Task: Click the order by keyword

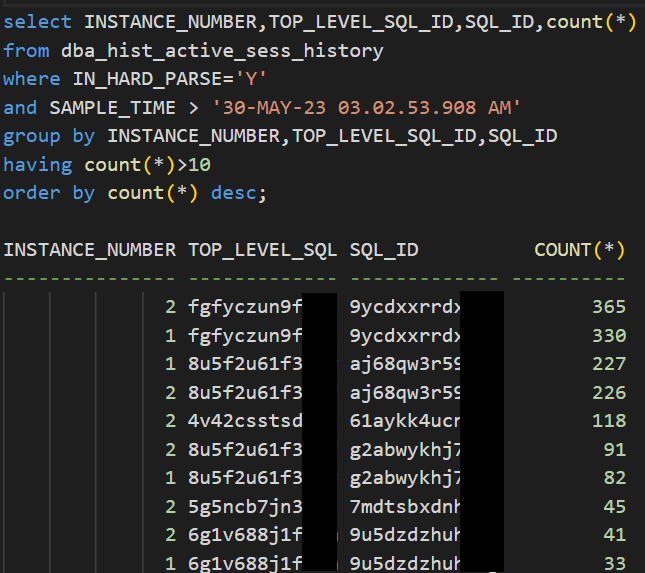Action: pyautogui.click(x=49, y=193)
